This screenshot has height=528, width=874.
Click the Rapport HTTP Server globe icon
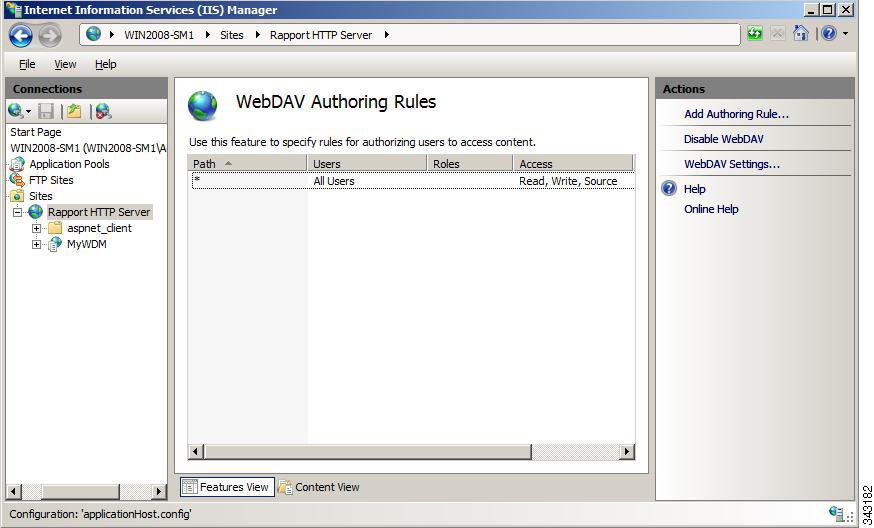tap(36, 212)
